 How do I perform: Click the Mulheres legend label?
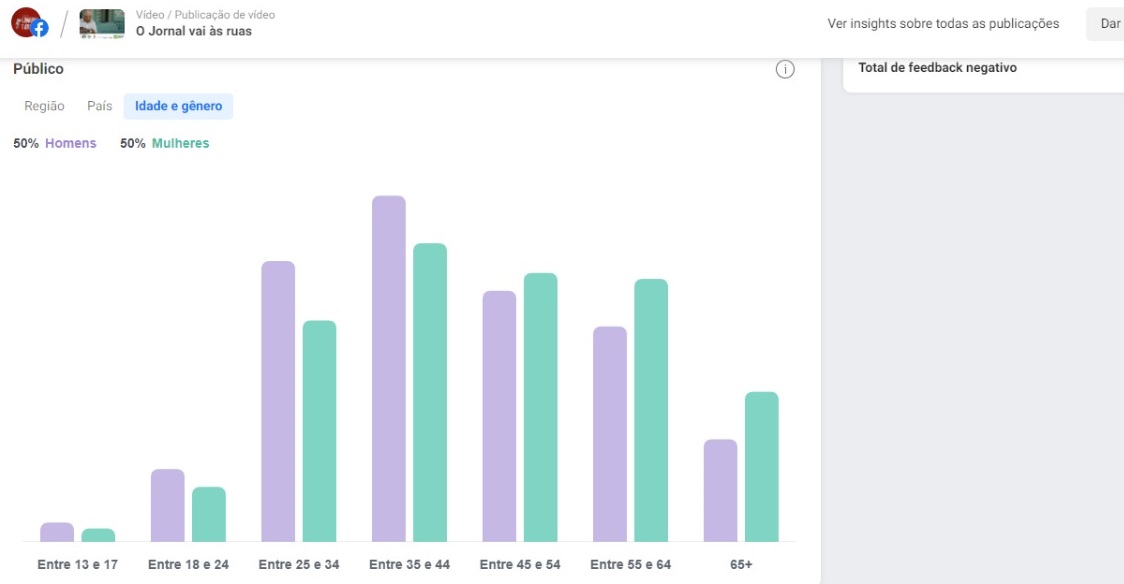point(180,143)
